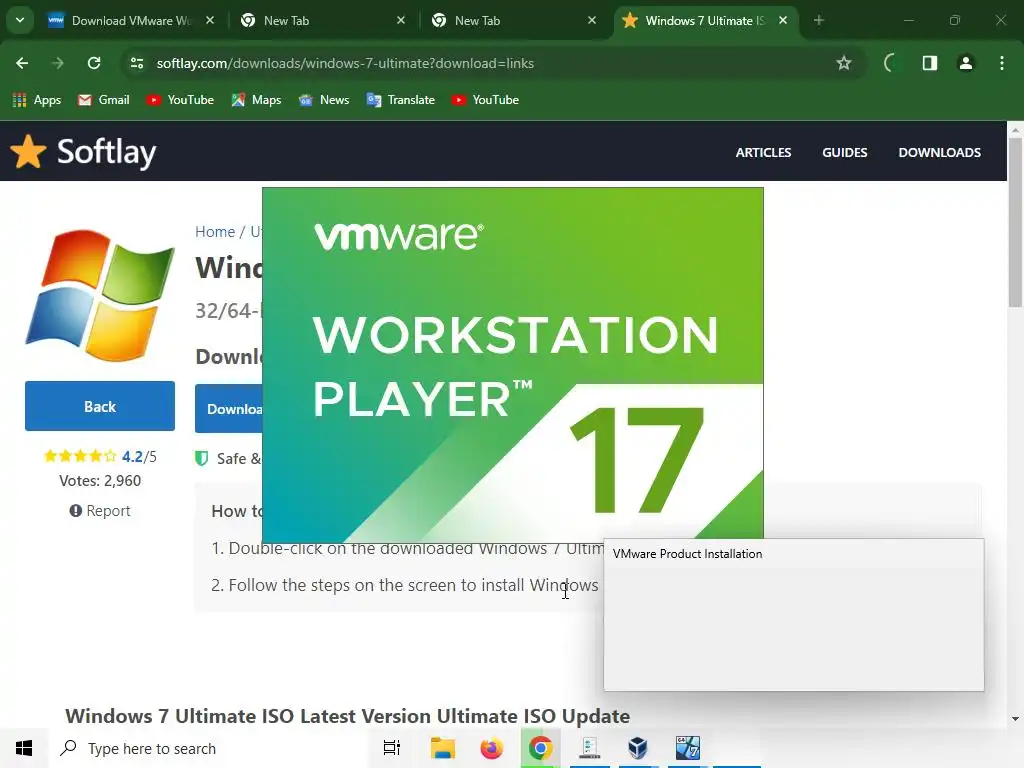Click the scrollbar down arrow

tap(1015, 719)
